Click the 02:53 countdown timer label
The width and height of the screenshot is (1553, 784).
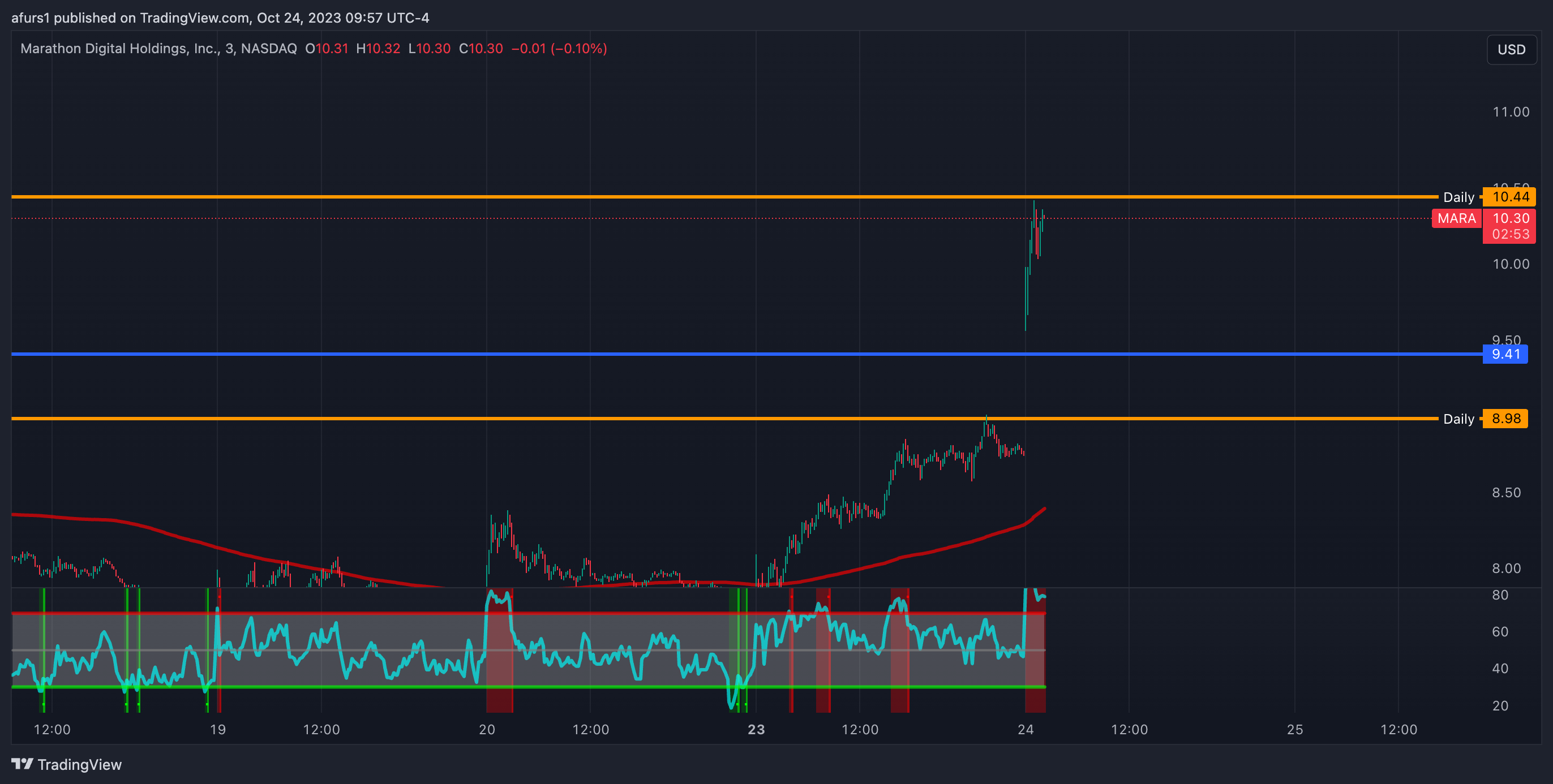(x=1509, y=234)
